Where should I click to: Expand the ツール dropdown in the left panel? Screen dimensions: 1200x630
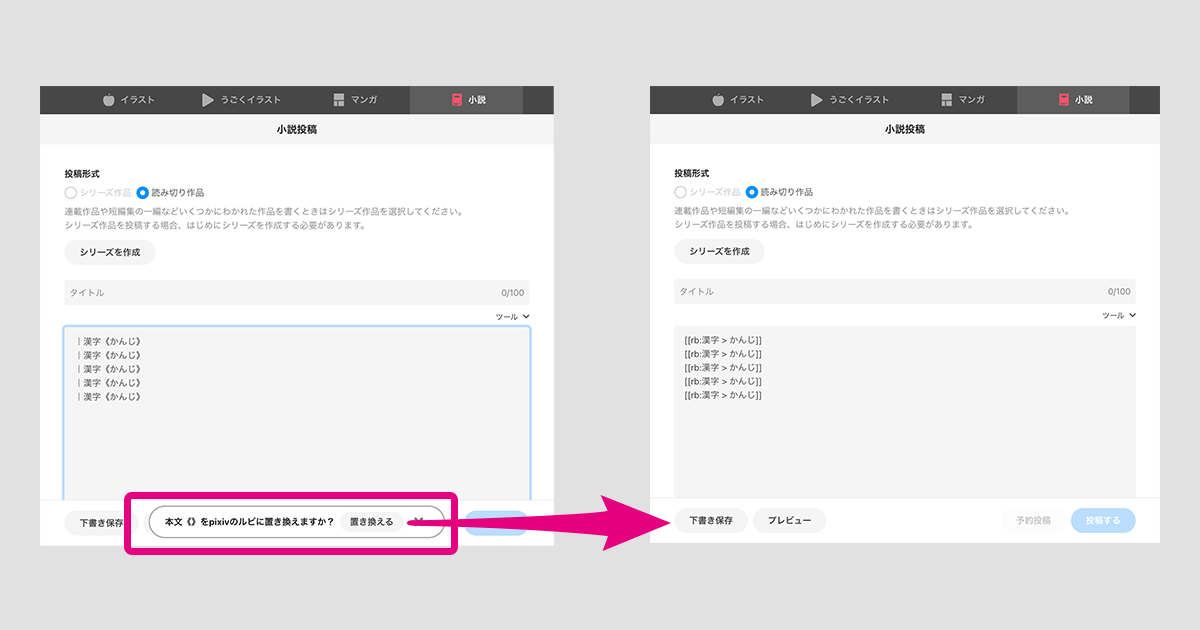512,316
